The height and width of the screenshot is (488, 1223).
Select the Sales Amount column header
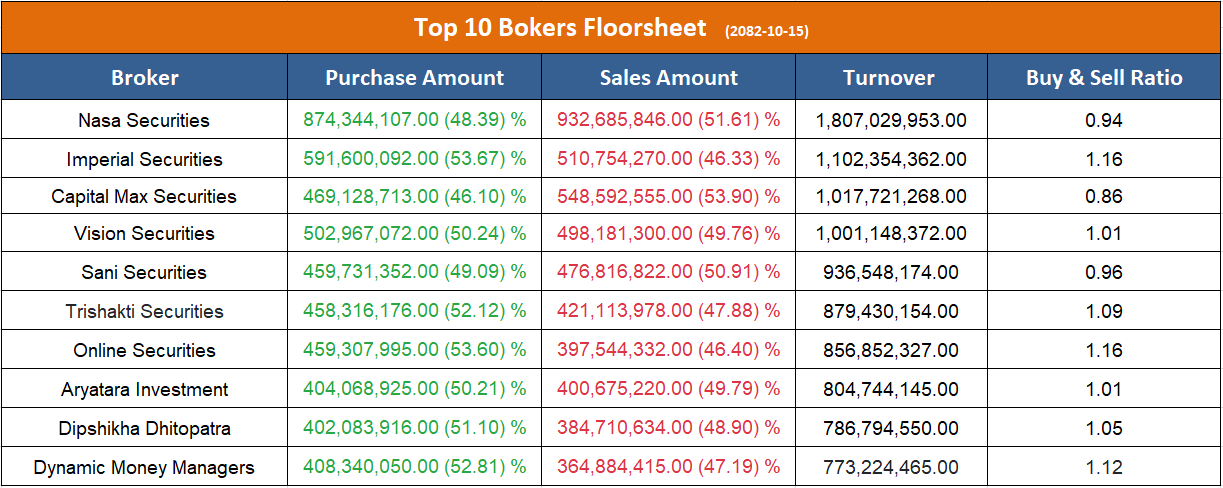(668, 78)
